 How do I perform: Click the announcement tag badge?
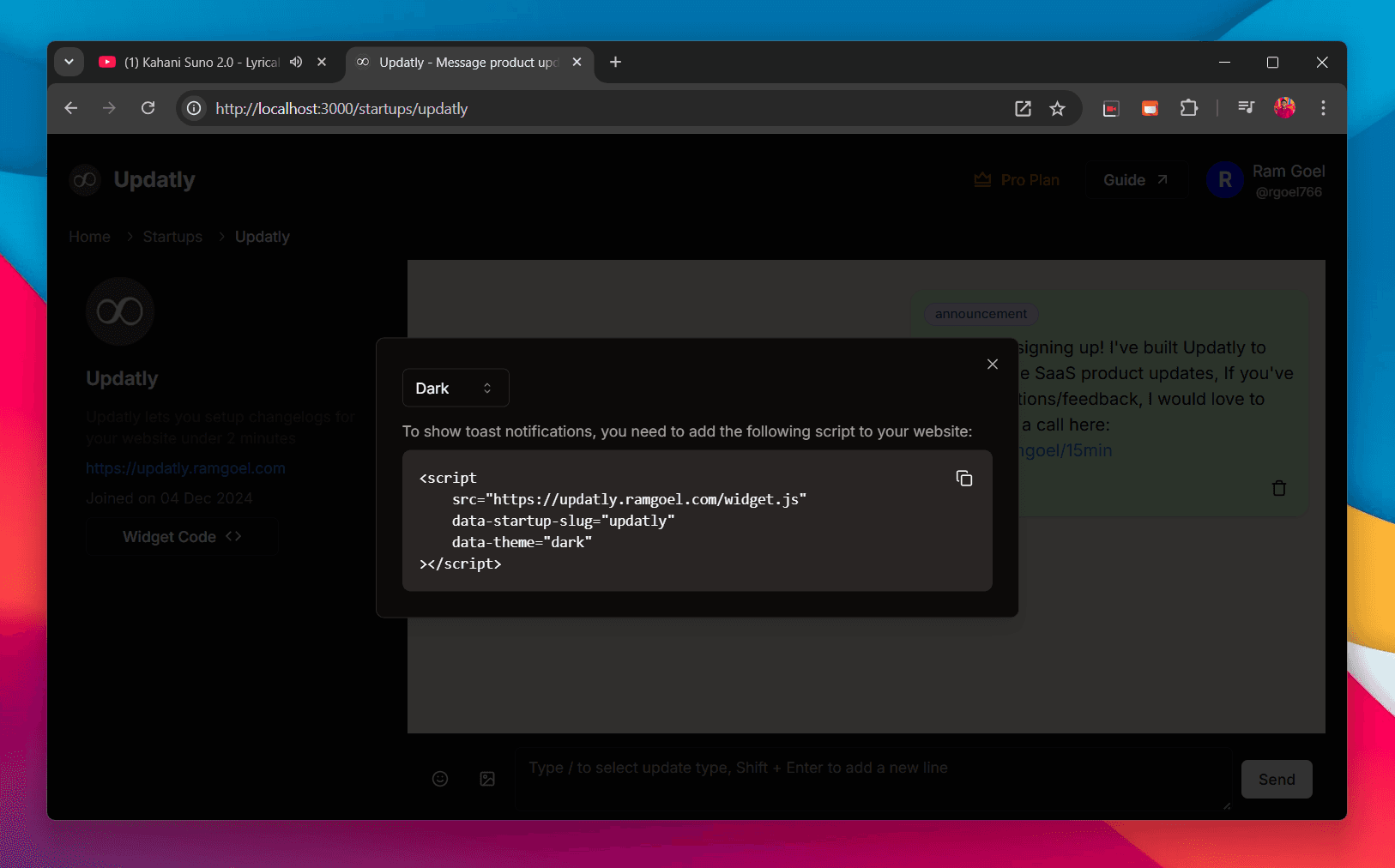pos(981,314)
